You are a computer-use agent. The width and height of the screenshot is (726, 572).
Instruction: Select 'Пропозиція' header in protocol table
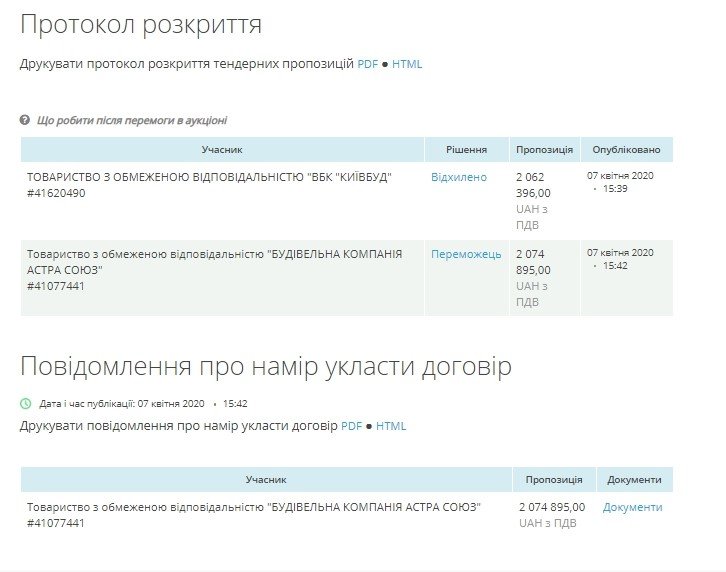click(x=544, y=150)
